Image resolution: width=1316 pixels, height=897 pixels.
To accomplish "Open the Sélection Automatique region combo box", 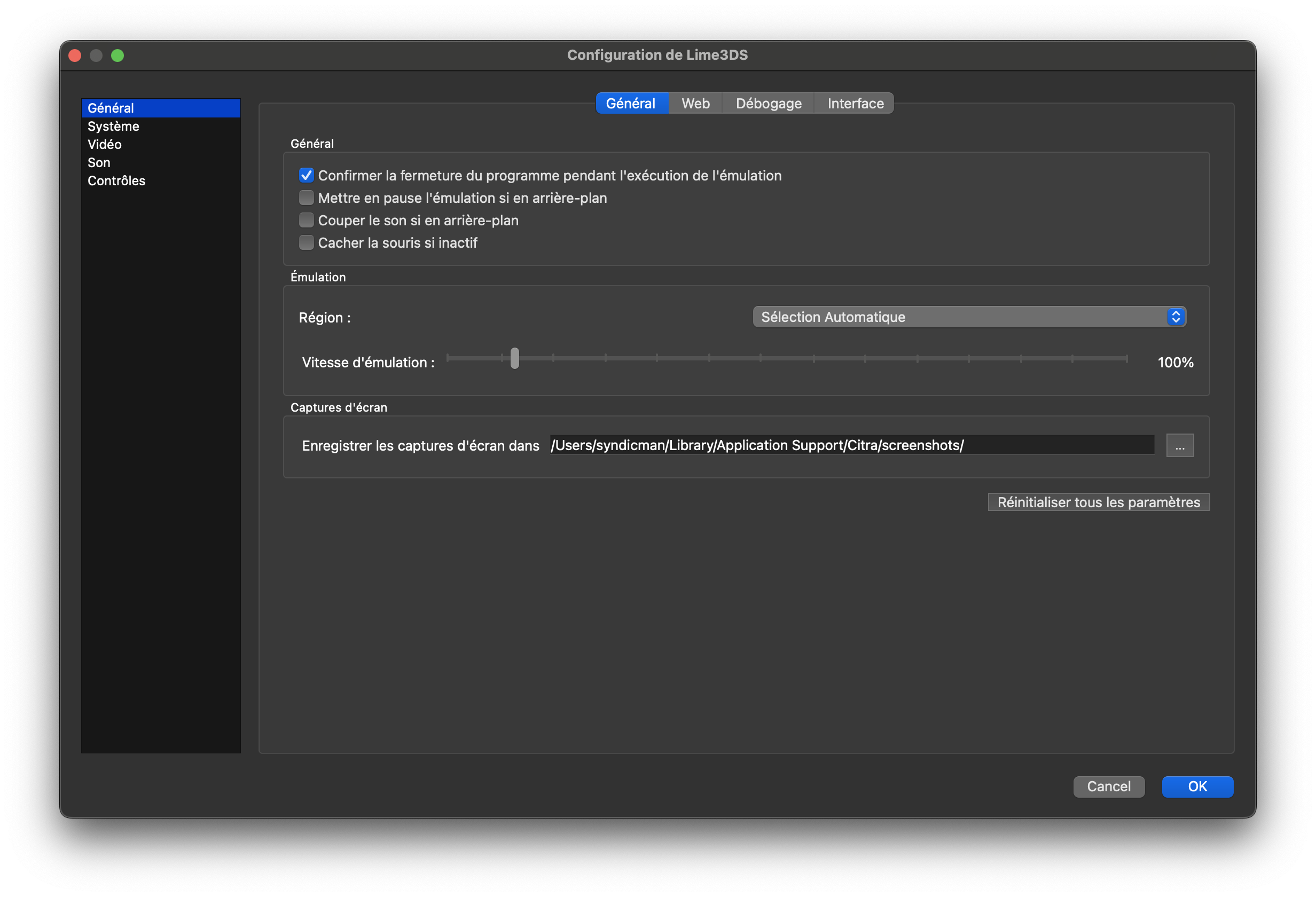I will click(962, 317).
